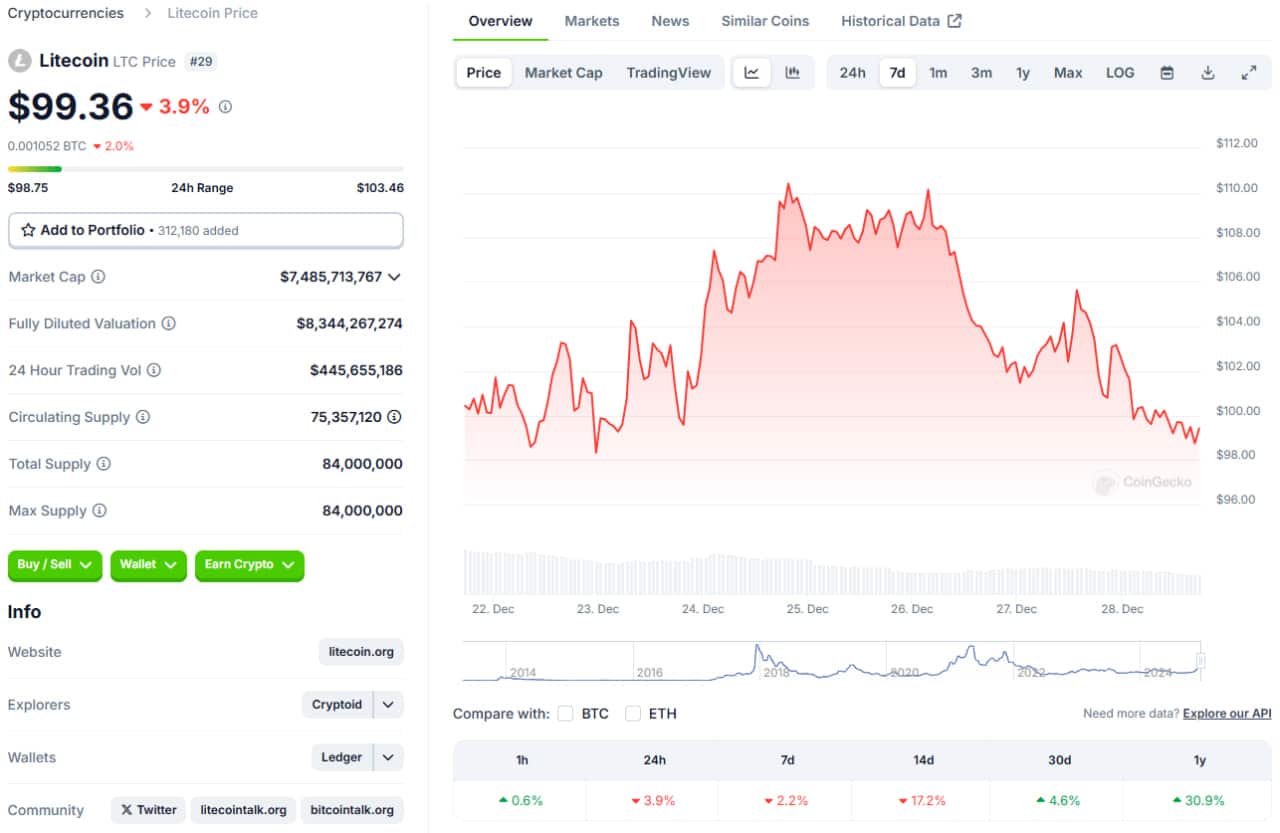
Task: Select 3m chart range
Action: click(982, 73)
